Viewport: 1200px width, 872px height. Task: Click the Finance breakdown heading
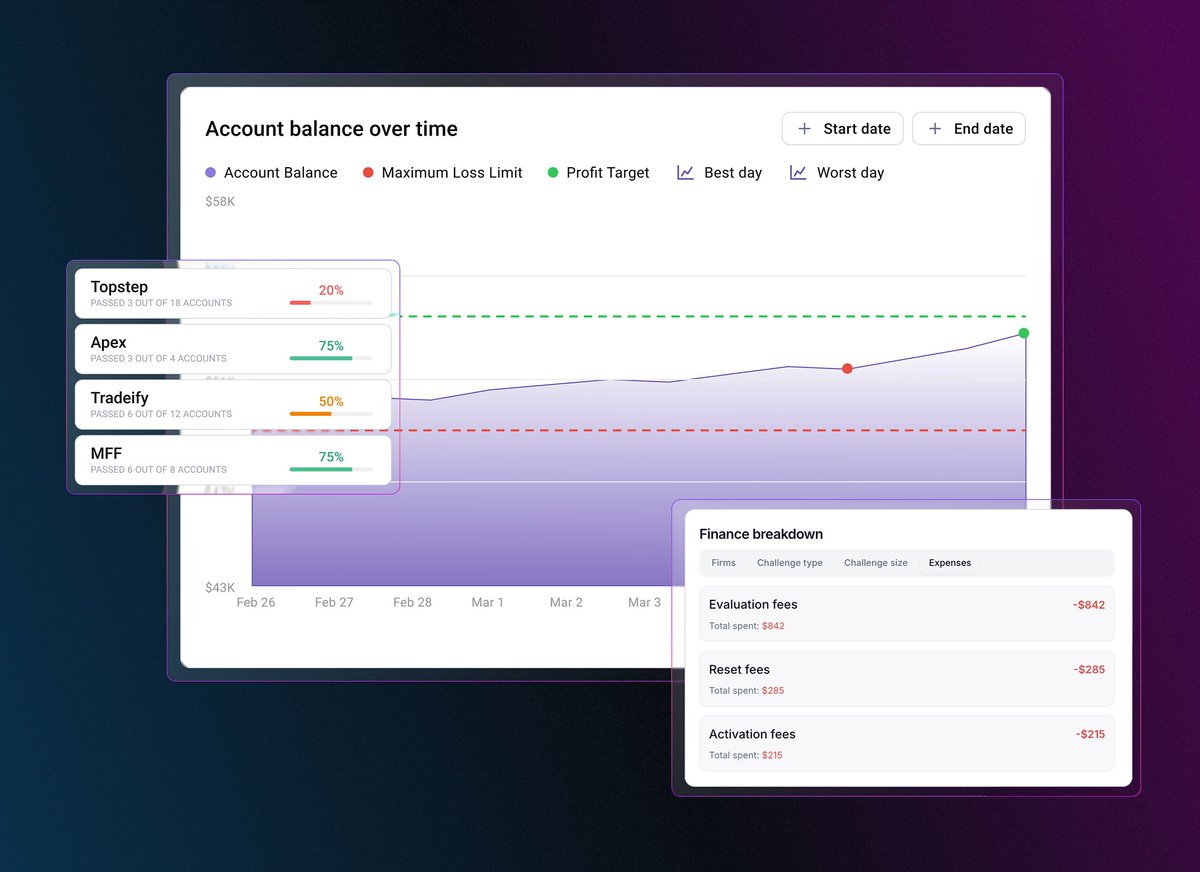[761, 534]
